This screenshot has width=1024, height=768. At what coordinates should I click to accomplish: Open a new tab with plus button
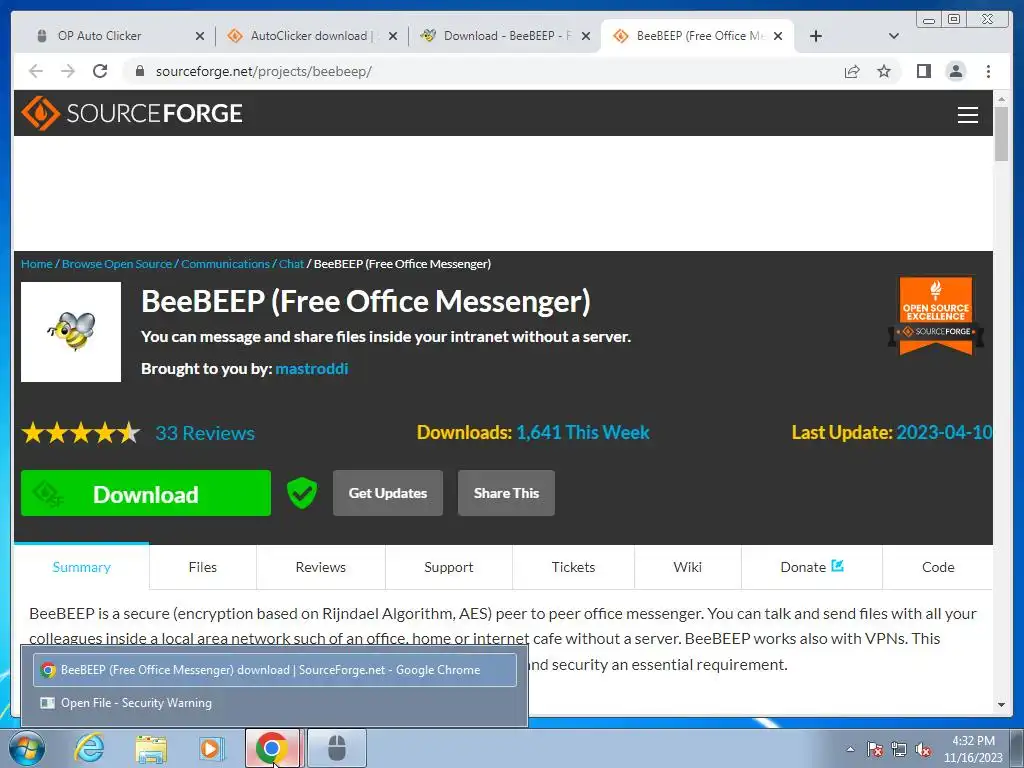(x=816, y=36)
